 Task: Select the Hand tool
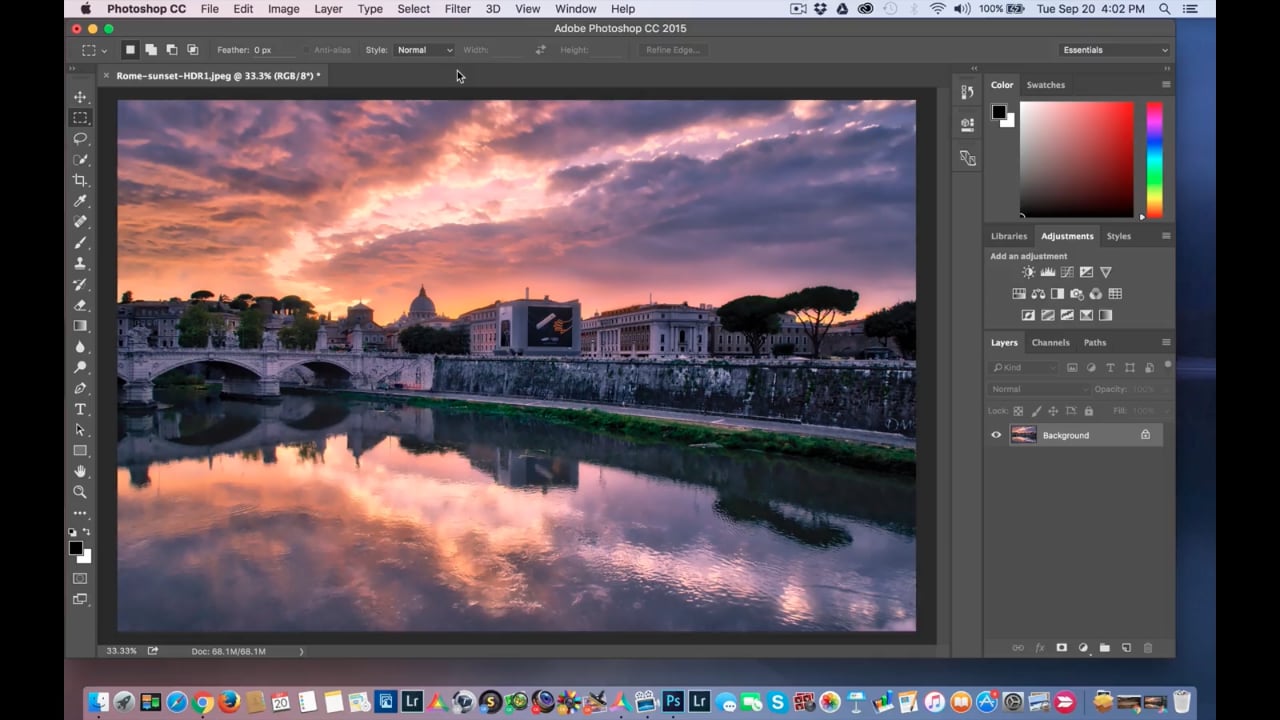pyautogui.click(x=80, y=471)
